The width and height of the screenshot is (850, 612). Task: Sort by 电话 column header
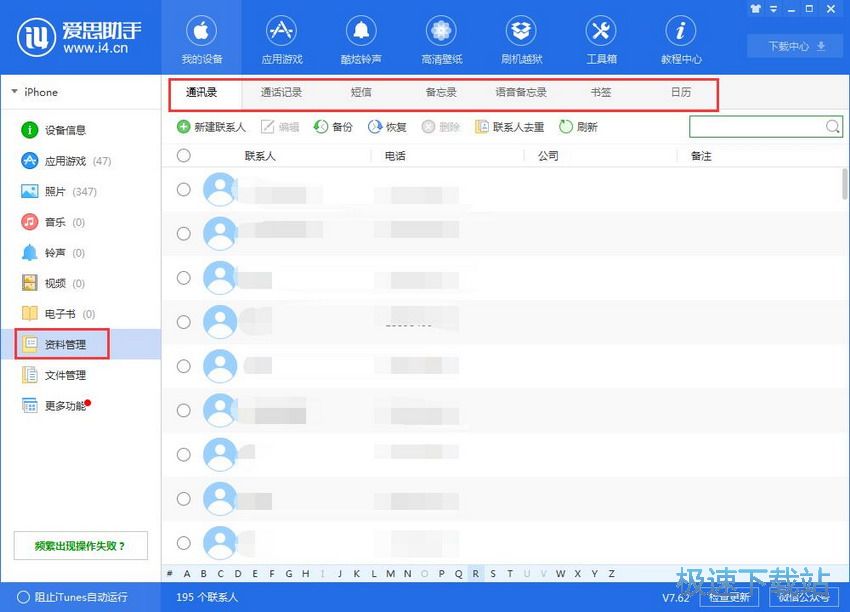pos(395,156)
